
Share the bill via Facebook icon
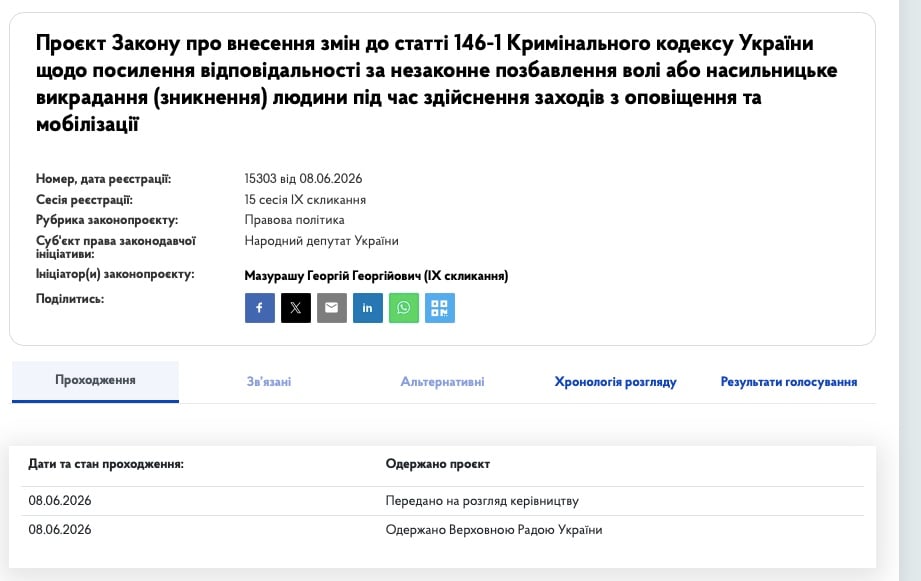click(260, 308)
